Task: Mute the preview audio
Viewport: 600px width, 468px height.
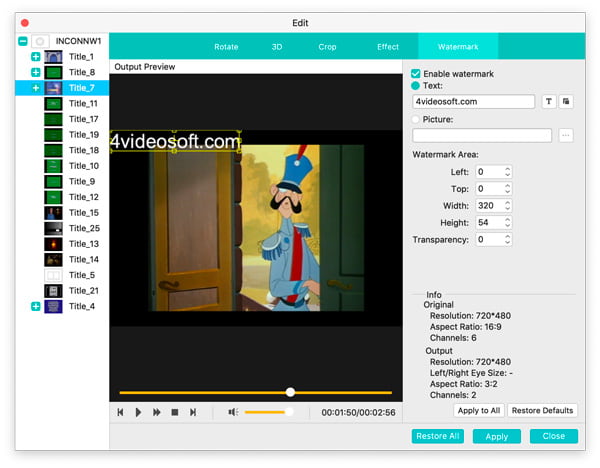Action: 233,412
